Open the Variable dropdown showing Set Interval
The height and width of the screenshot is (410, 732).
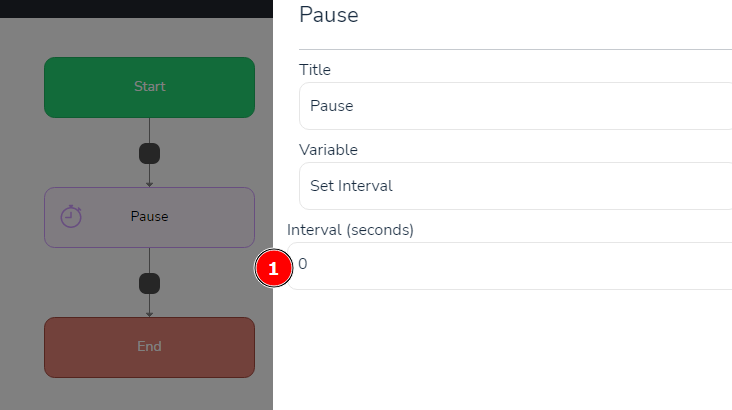pos(515,186)
